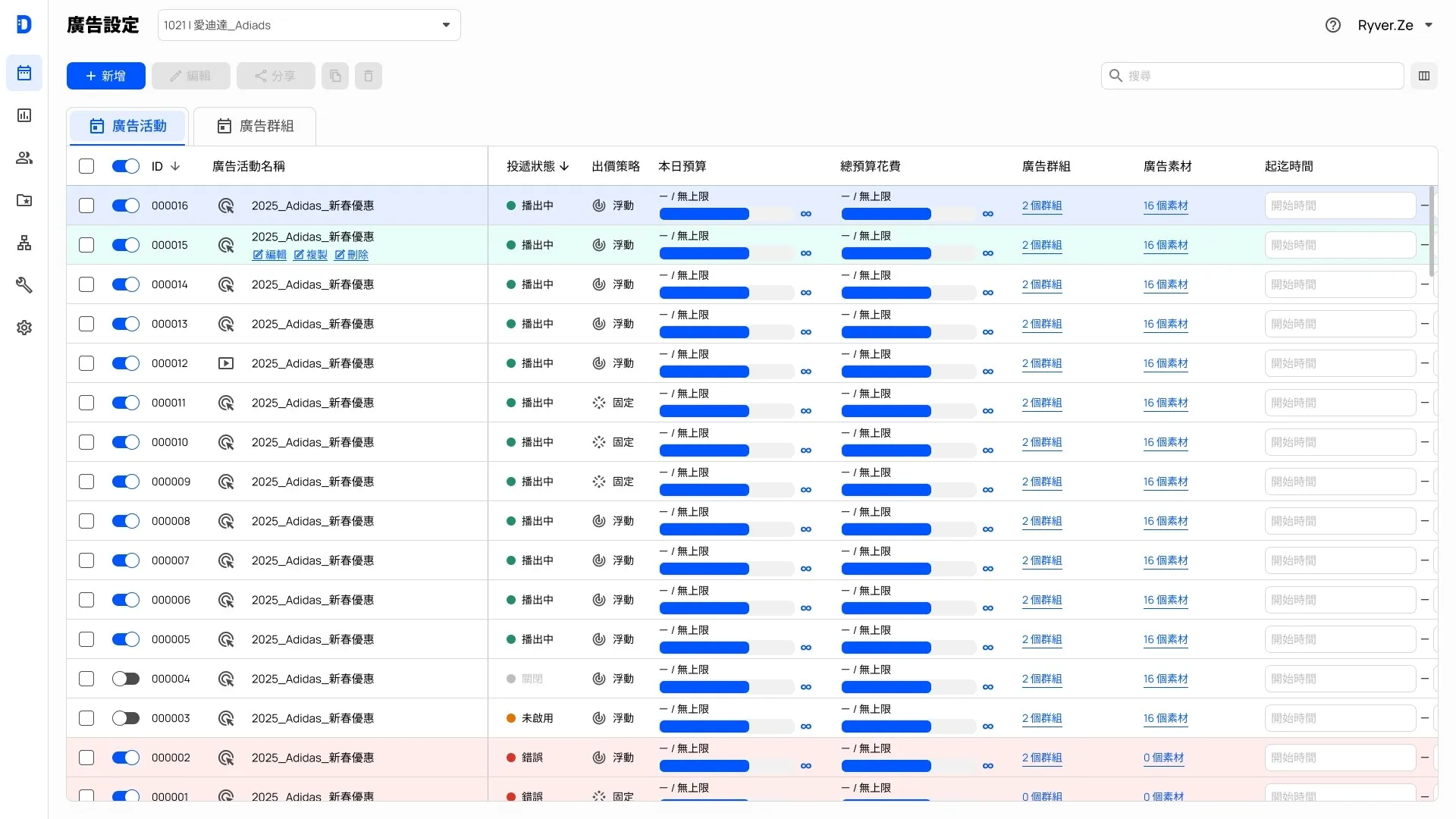This screenshot has height=819, width=1456.
Task: Open the Ryver.Ze user menu dropdown
Action: click(1395, 25)
